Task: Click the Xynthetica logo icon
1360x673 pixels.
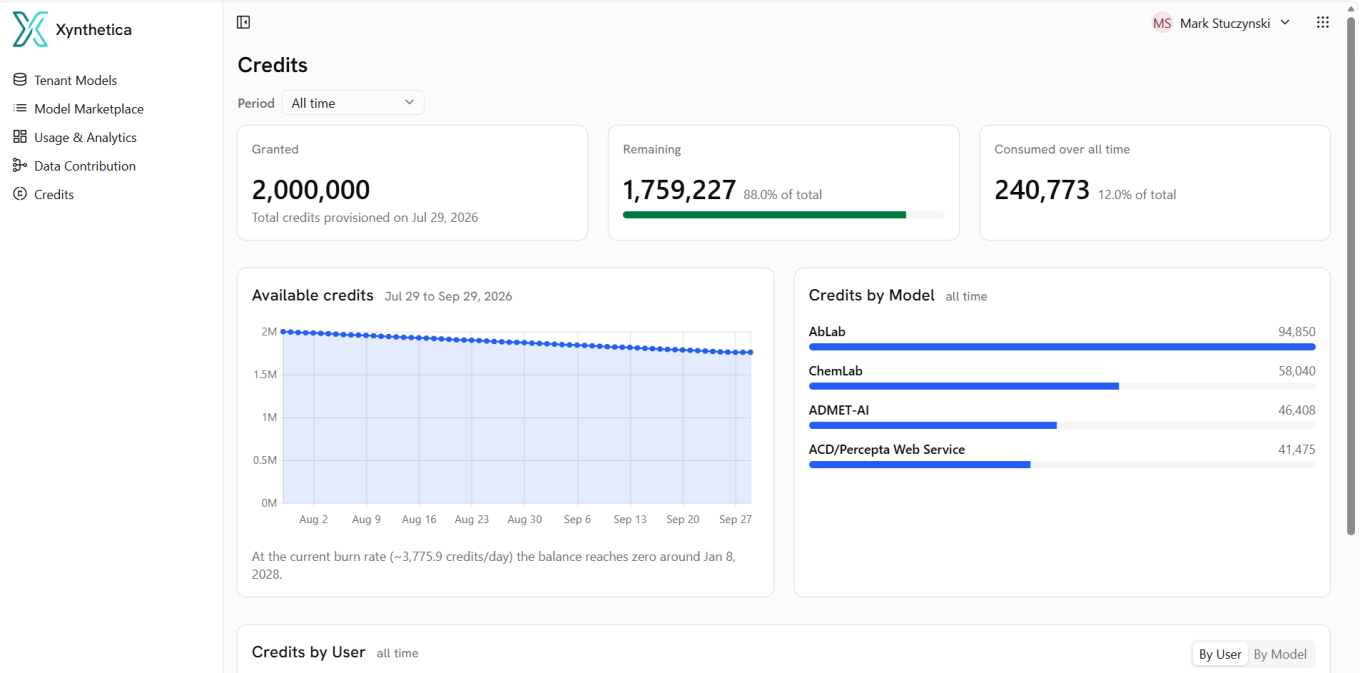Action: pyautogui.click(x=30, y=30)
